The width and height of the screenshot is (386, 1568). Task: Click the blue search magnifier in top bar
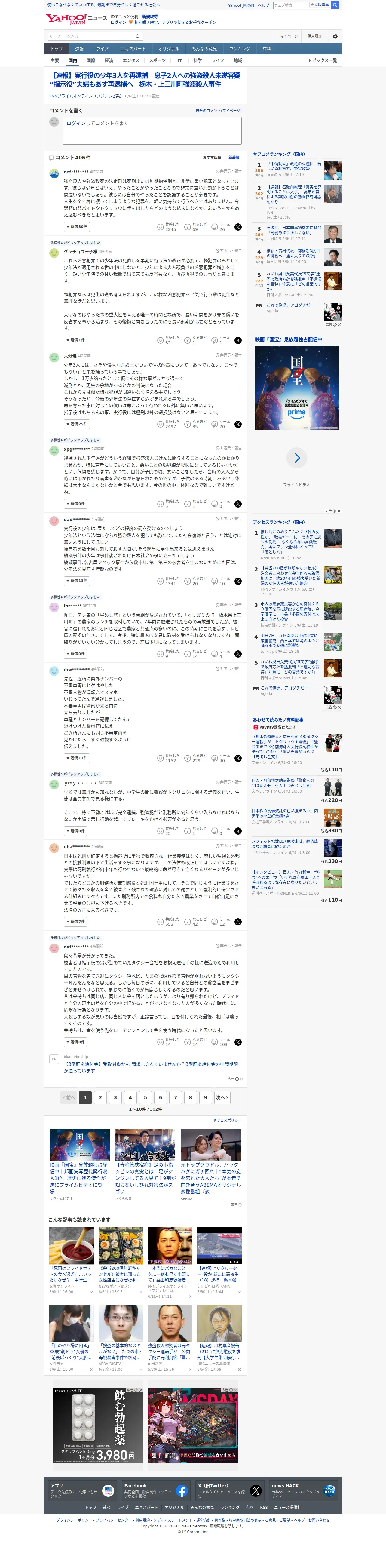coord(335,5)
